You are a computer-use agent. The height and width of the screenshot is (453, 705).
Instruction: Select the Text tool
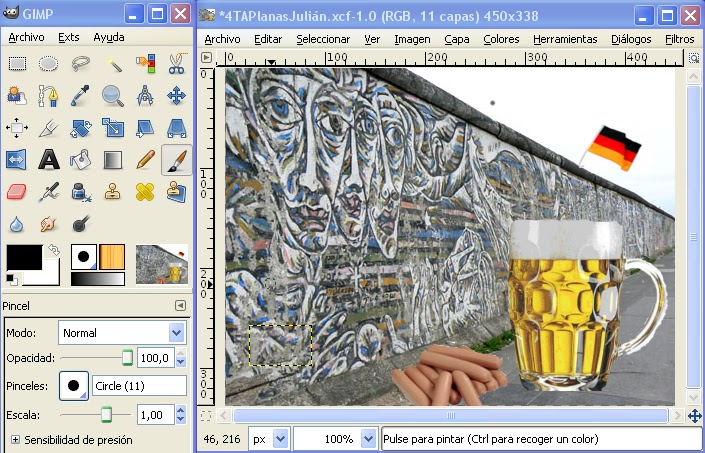coord(48,160)
